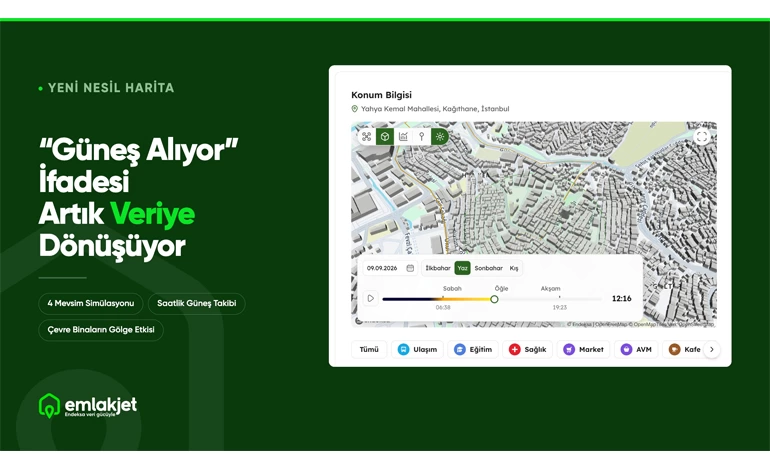Play the sunlight simulation

371,298
